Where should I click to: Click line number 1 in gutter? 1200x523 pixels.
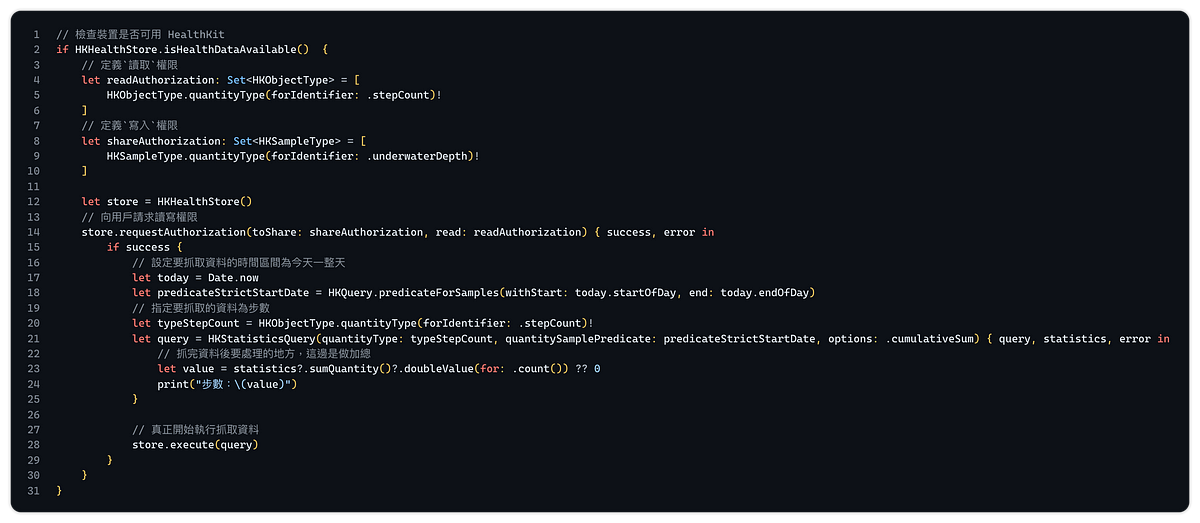coord(36,34)
